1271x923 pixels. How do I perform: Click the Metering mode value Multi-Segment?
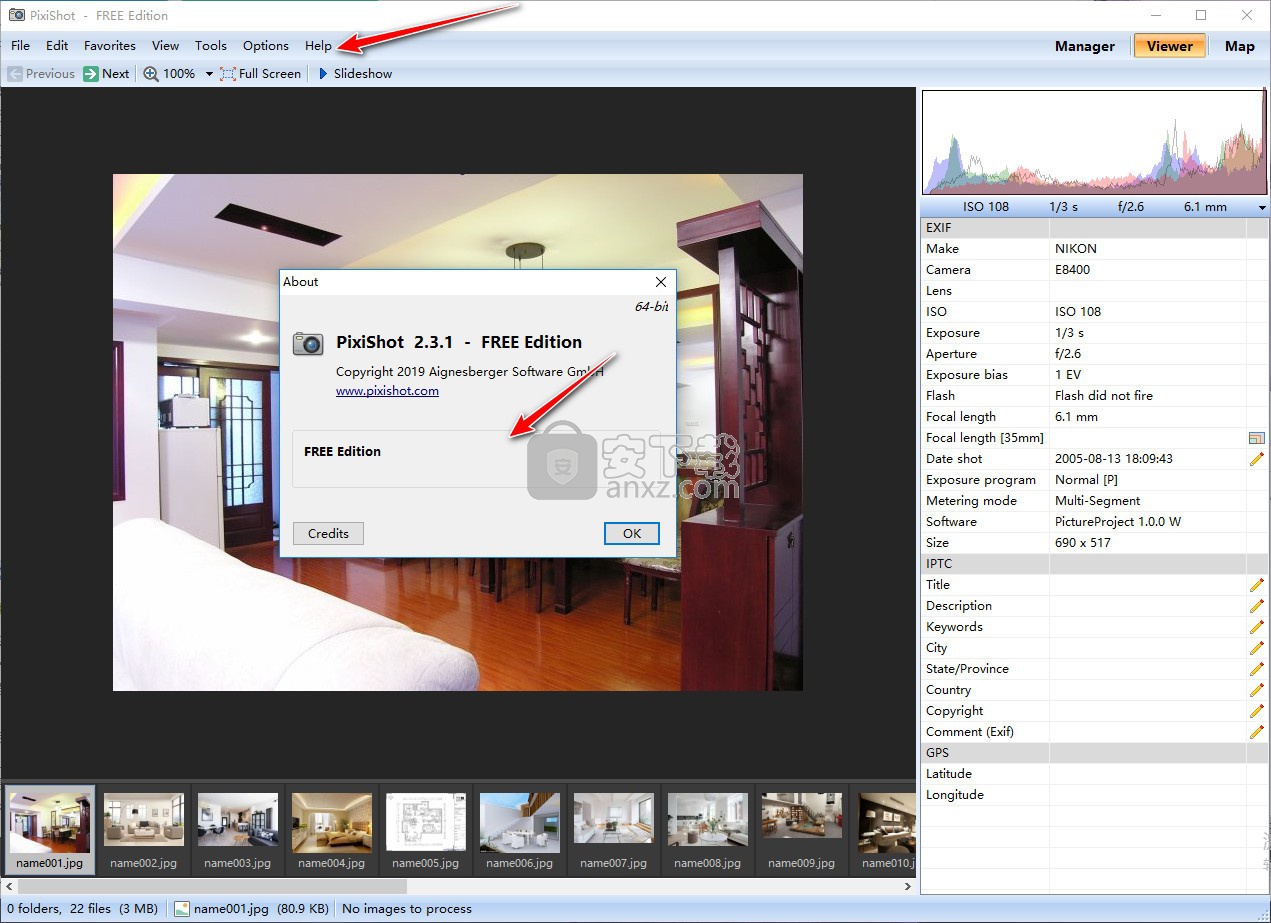[1098, 501]
